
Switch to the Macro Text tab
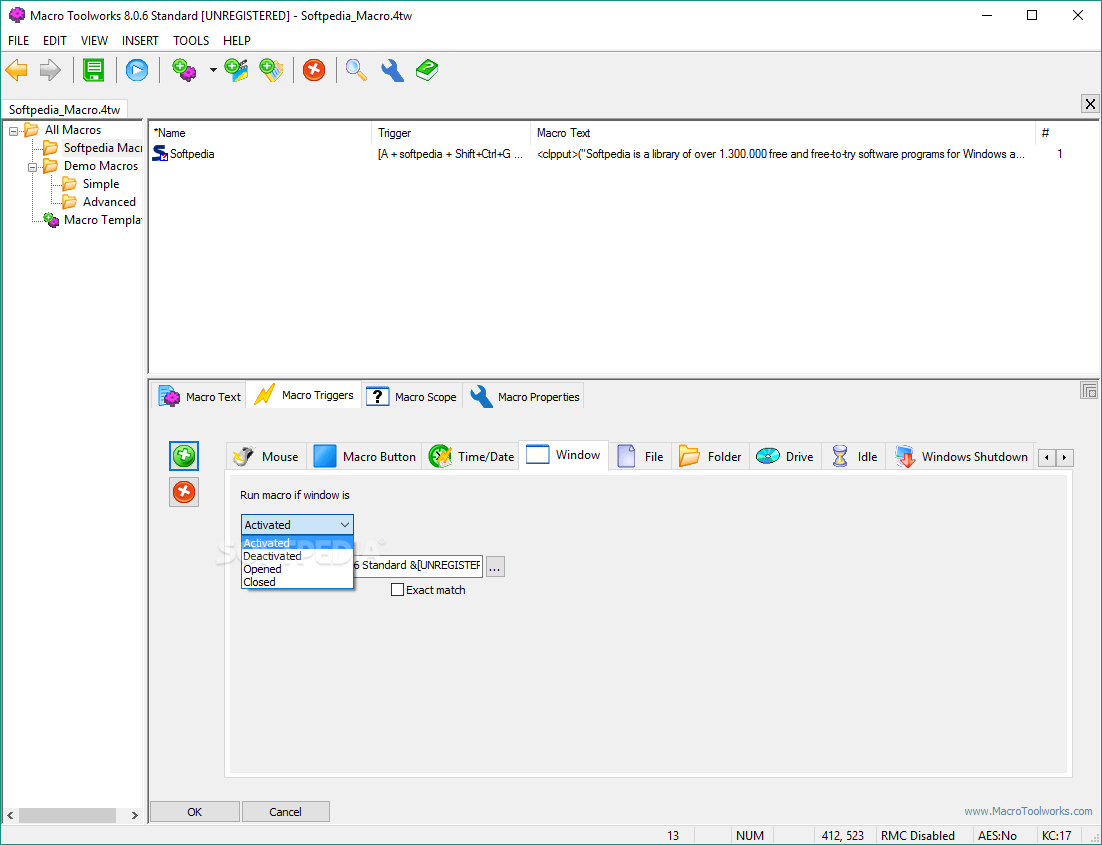coord(200,396)
